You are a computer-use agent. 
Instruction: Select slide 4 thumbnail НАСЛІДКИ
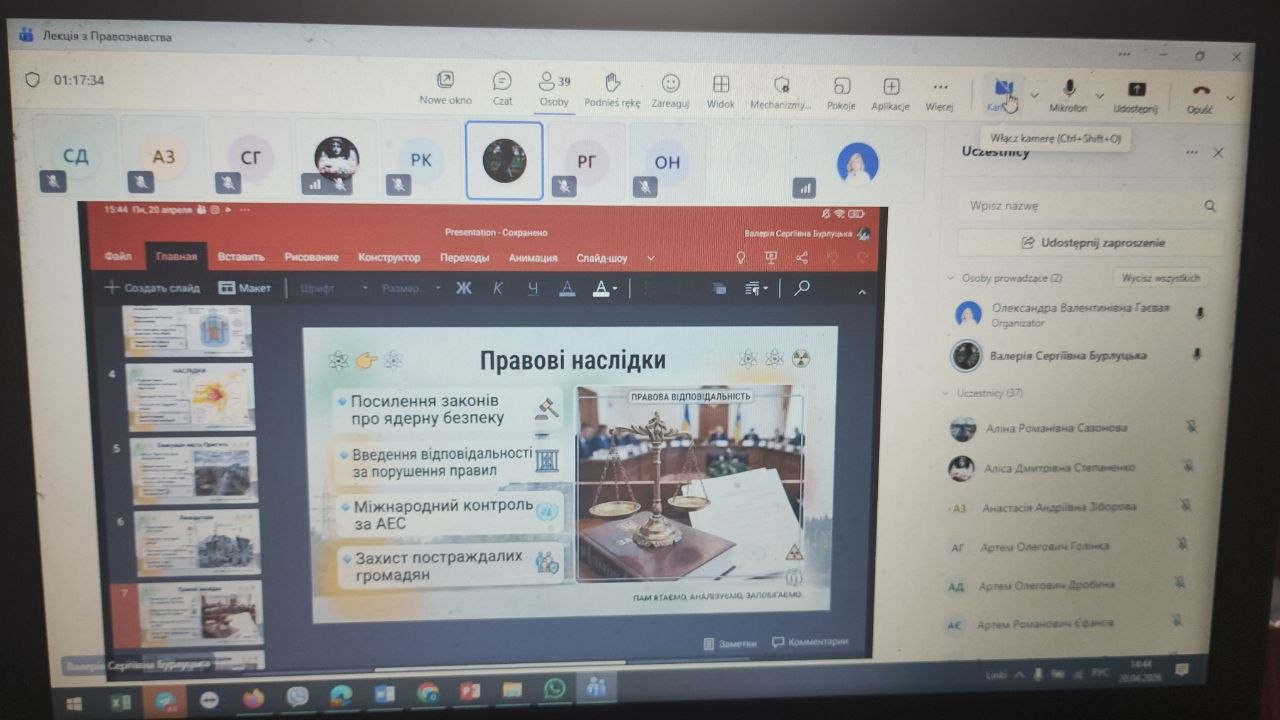190,397
